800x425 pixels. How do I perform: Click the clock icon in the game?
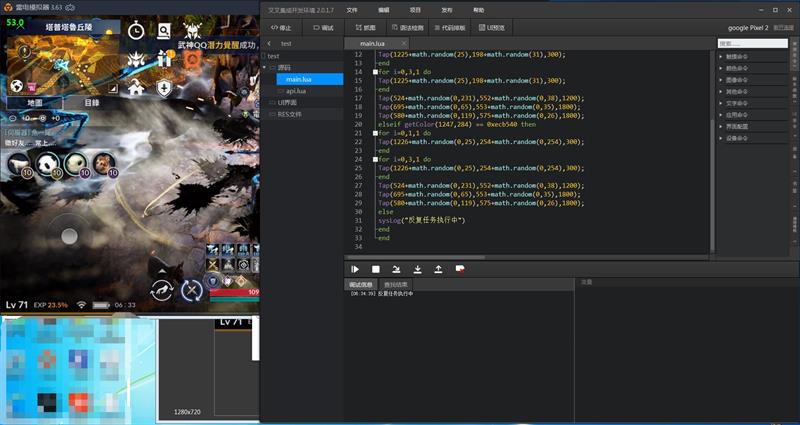[x=136, y=31]
